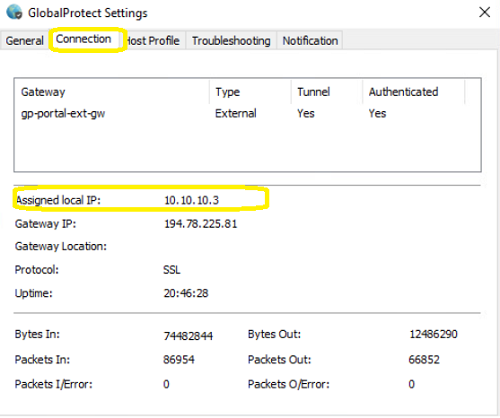
Task: Open the Notification tab
Action: point(310,41)
